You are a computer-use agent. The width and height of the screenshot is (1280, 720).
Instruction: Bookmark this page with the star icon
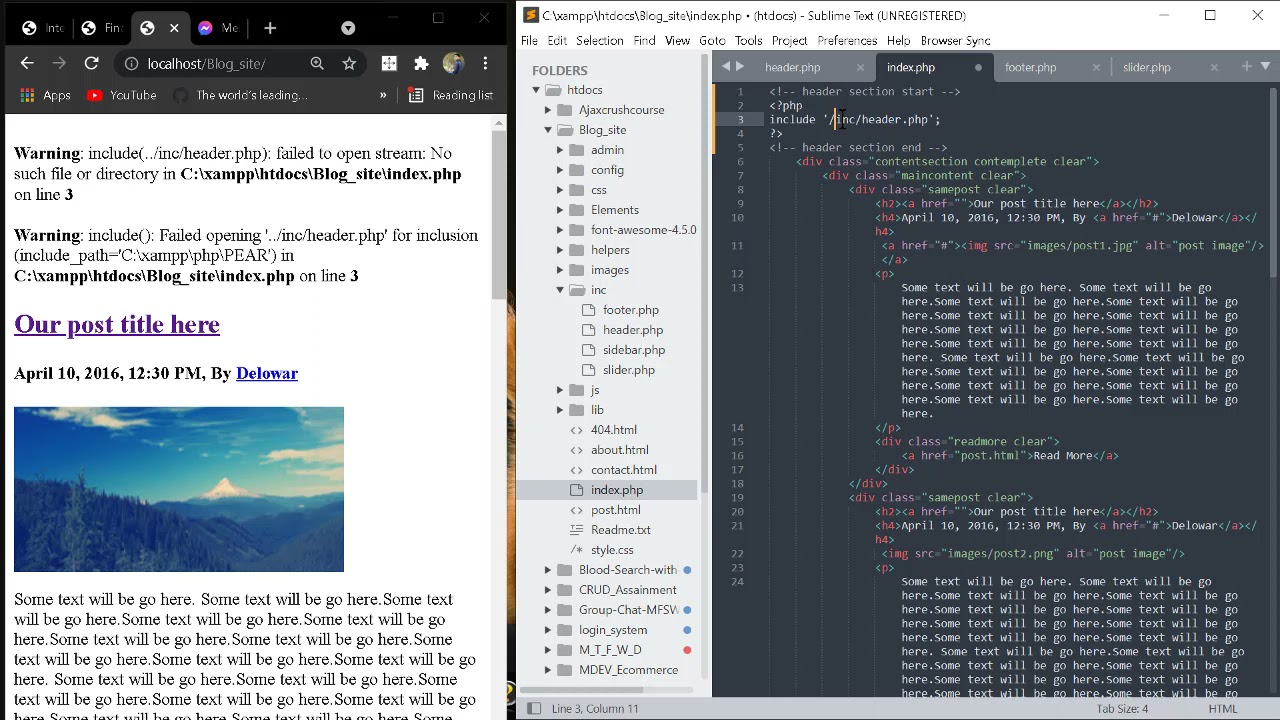click(x=349, y=64)
